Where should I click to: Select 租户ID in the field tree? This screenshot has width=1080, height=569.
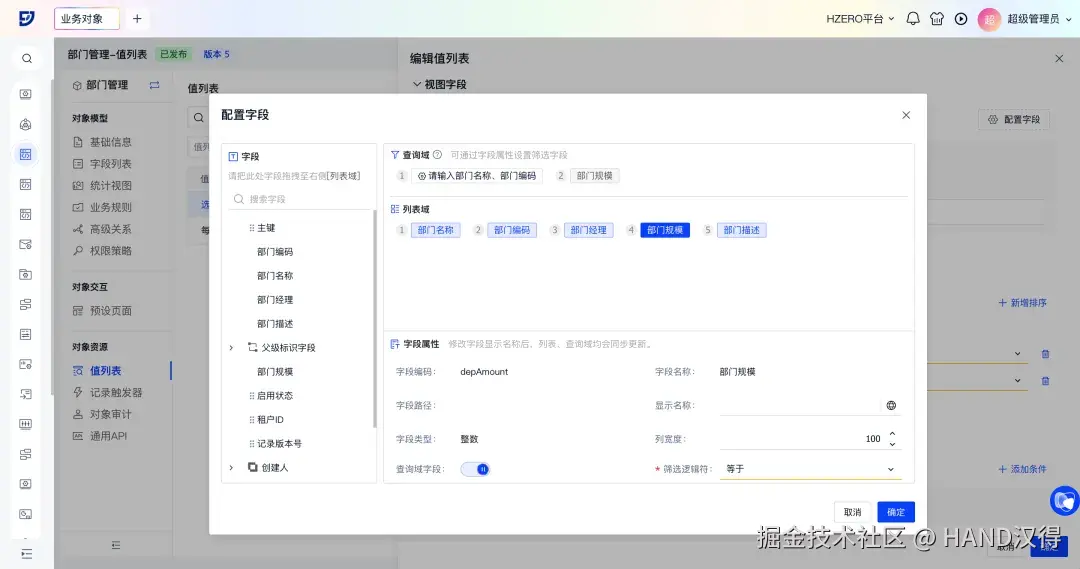point(270,420)
